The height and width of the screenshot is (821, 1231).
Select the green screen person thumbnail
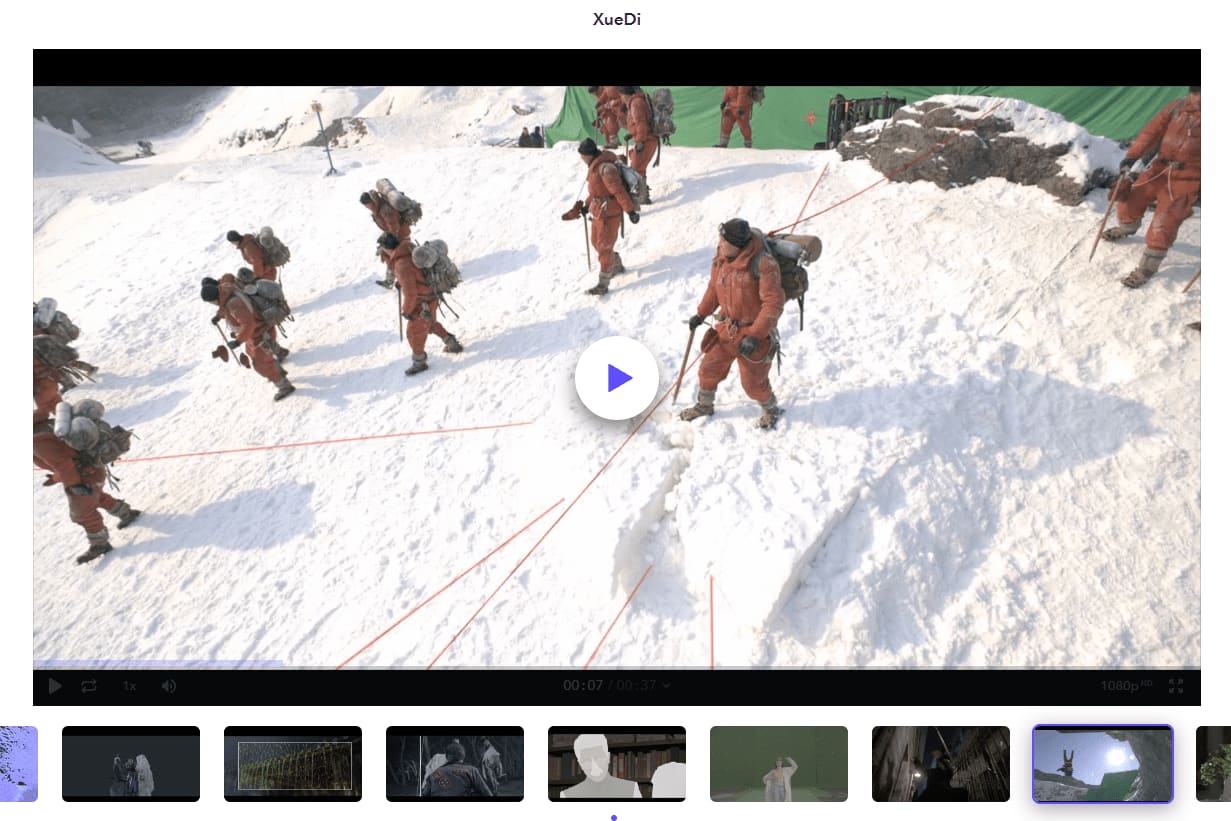[779, 764]
